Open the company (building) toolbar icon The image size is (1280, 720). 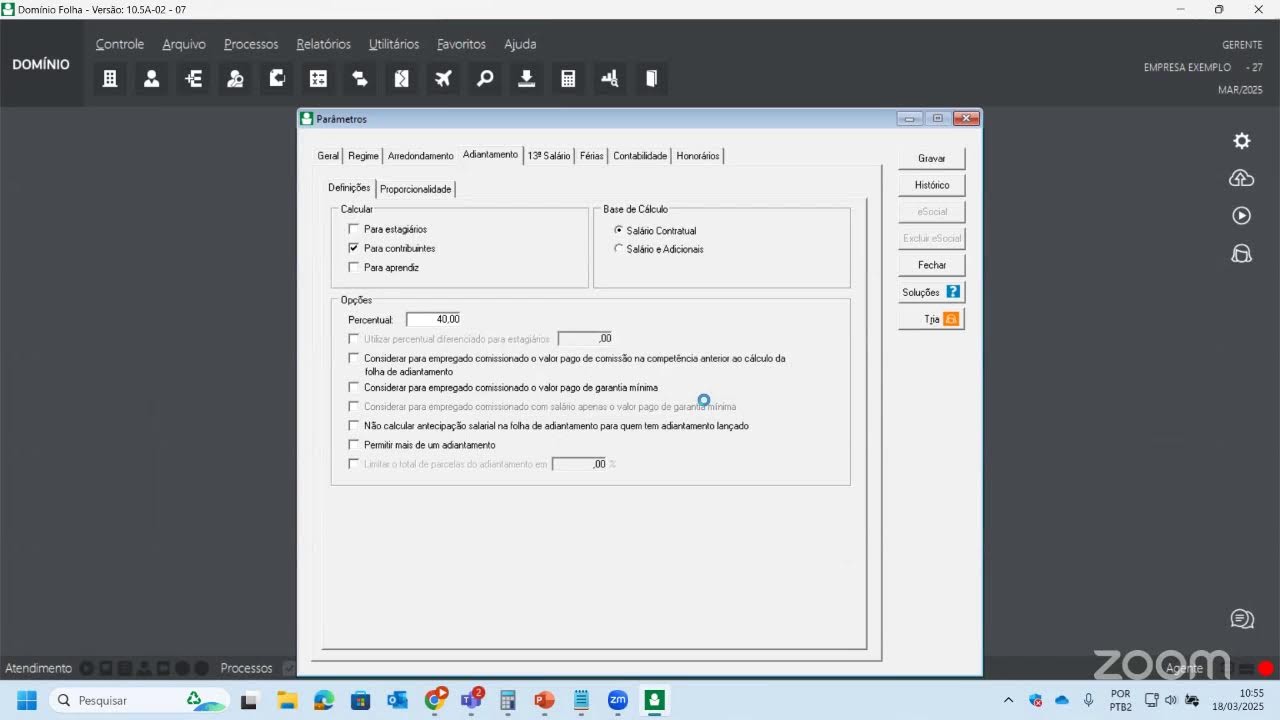point(110,79)
